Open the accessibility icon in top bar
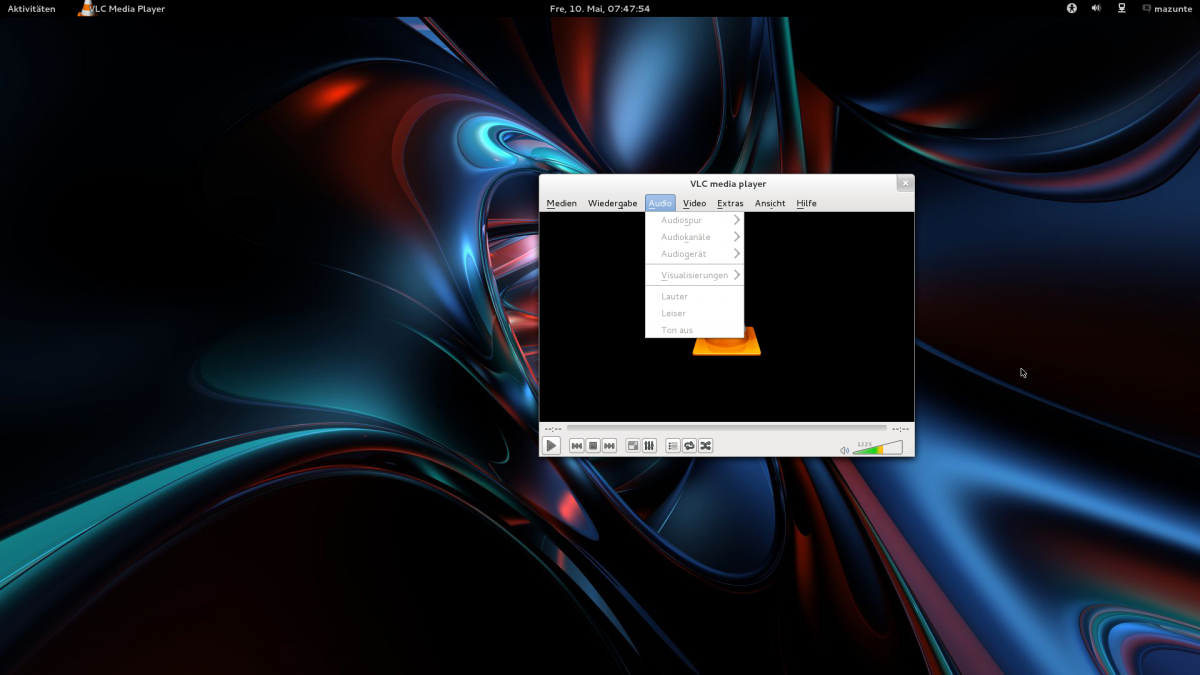 [x=1071, y=8]
